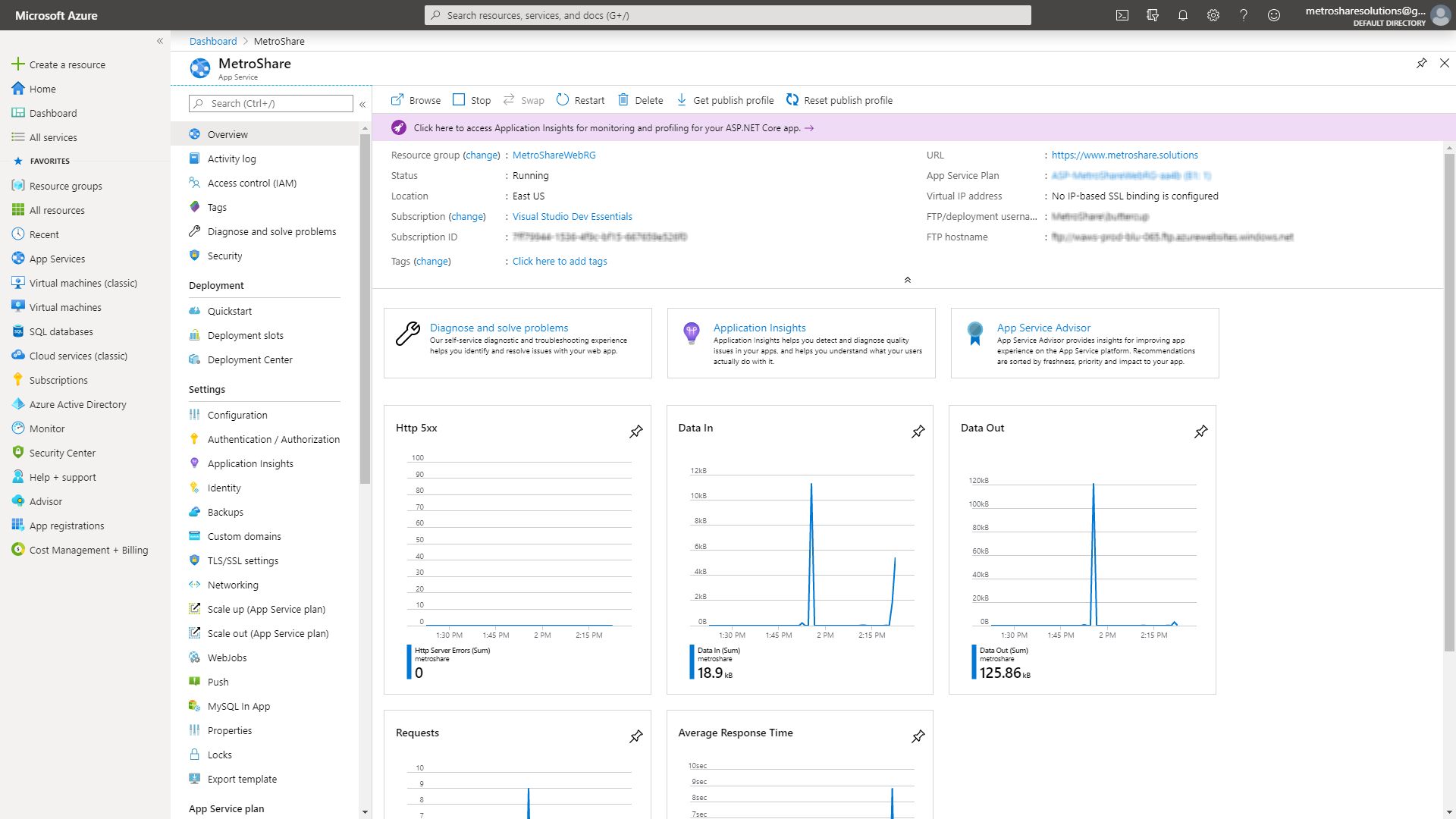Pin the Average Response Time chart
This screenshot has width=1456, height=819.
(x=918, y=736)
